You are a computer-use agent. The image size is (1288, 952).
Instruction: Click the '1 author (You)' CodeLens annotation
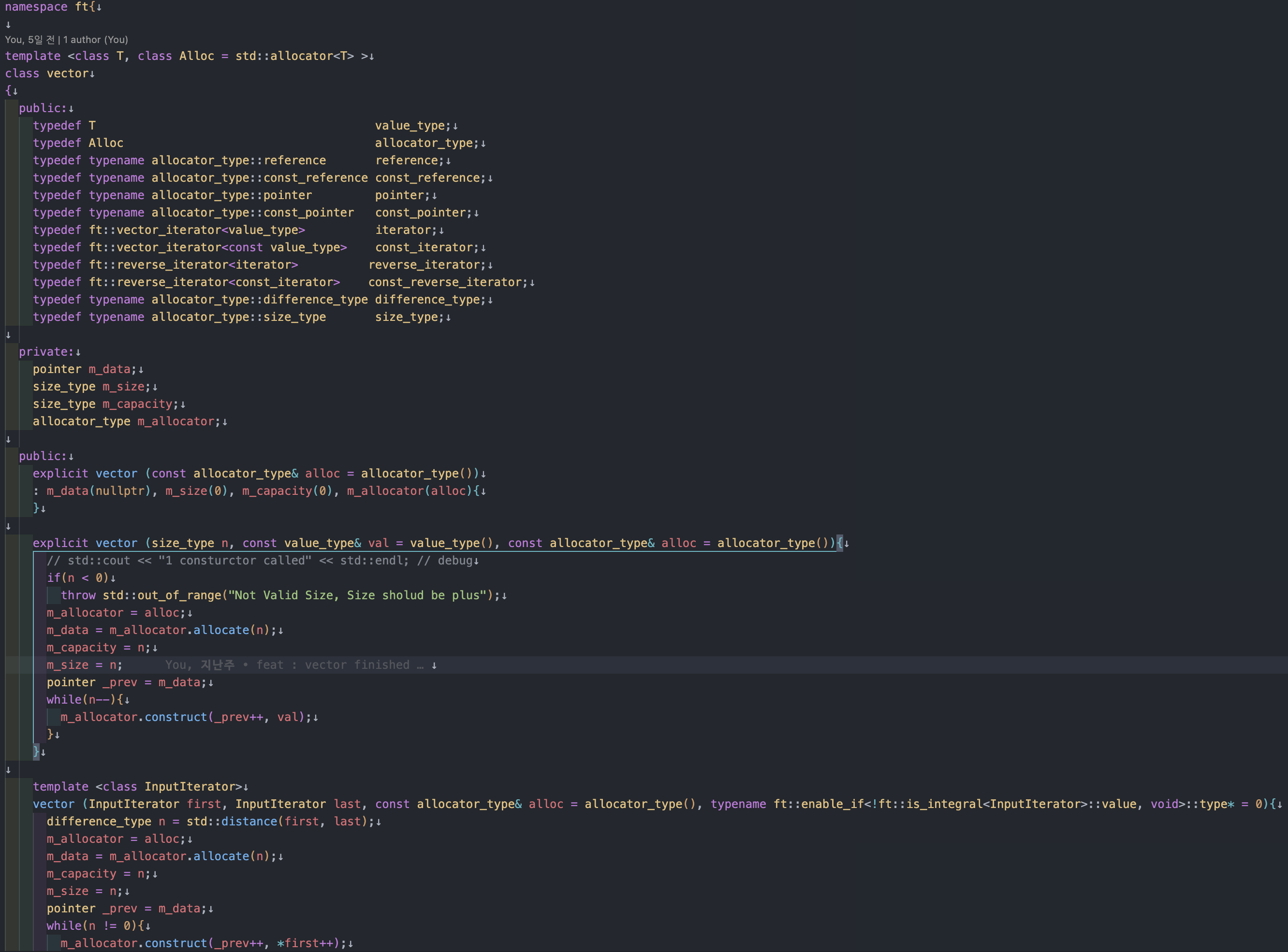95,40
